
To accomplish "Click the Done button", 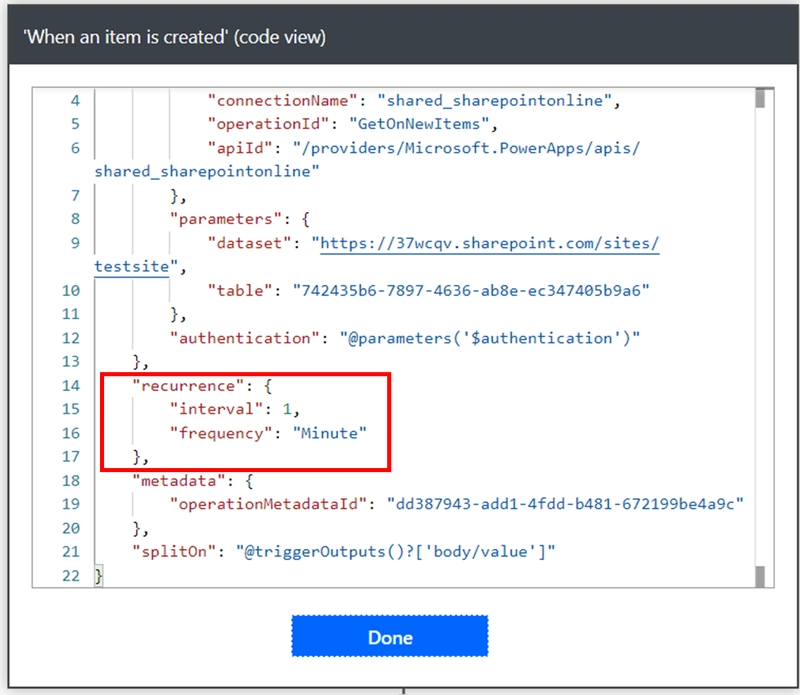I will tap(389, 637).
